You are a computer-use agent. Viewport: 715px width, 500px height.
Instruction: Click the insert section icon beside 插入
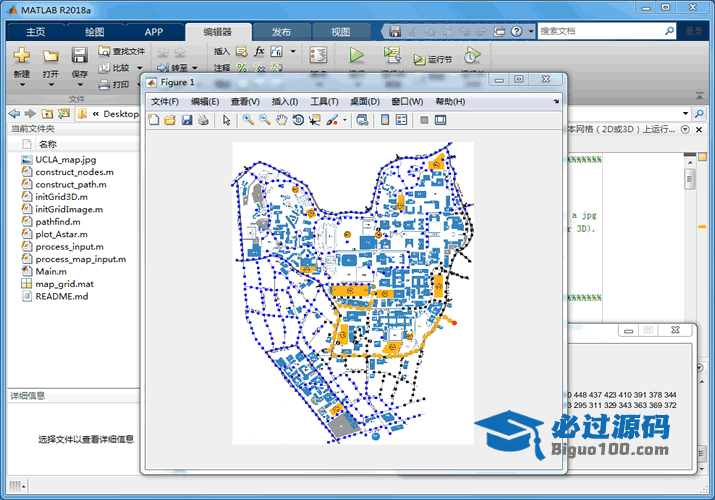pos(242,52)
